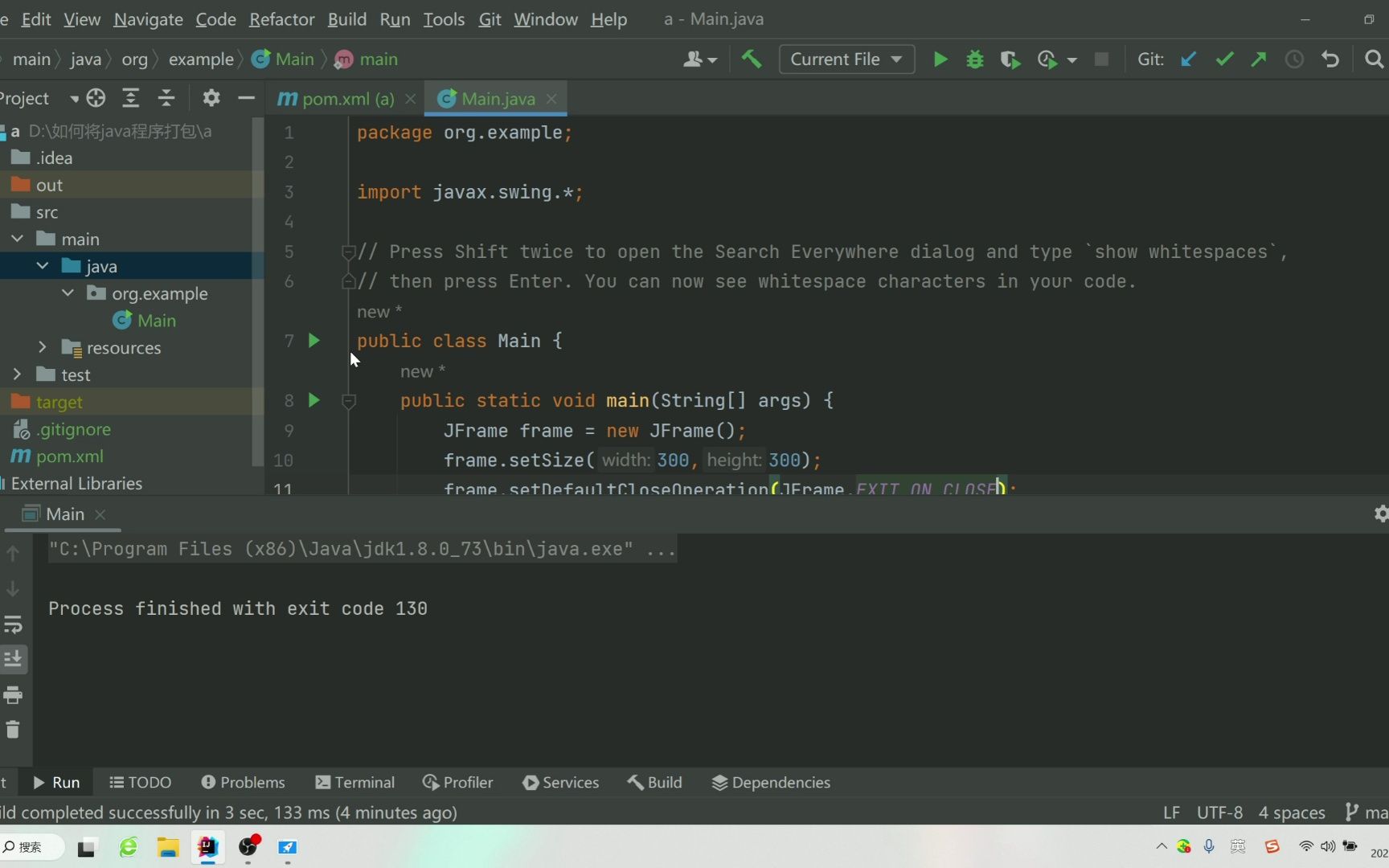The image size is (1389, 868).
Task: Open Current File run configuration dropdown
Action: click(846, 59)
